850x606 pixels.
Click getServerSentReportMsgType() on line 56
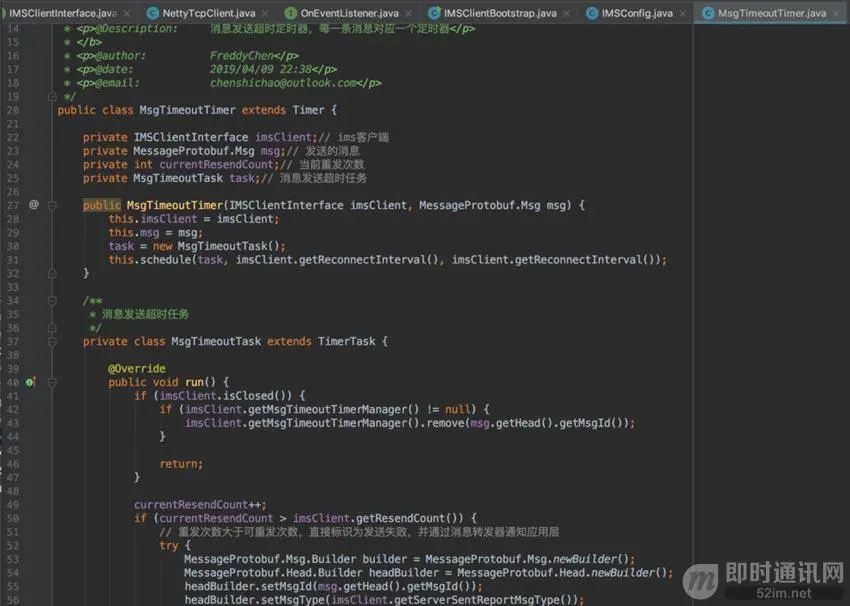pyautogui.click(x=486, y=600)
